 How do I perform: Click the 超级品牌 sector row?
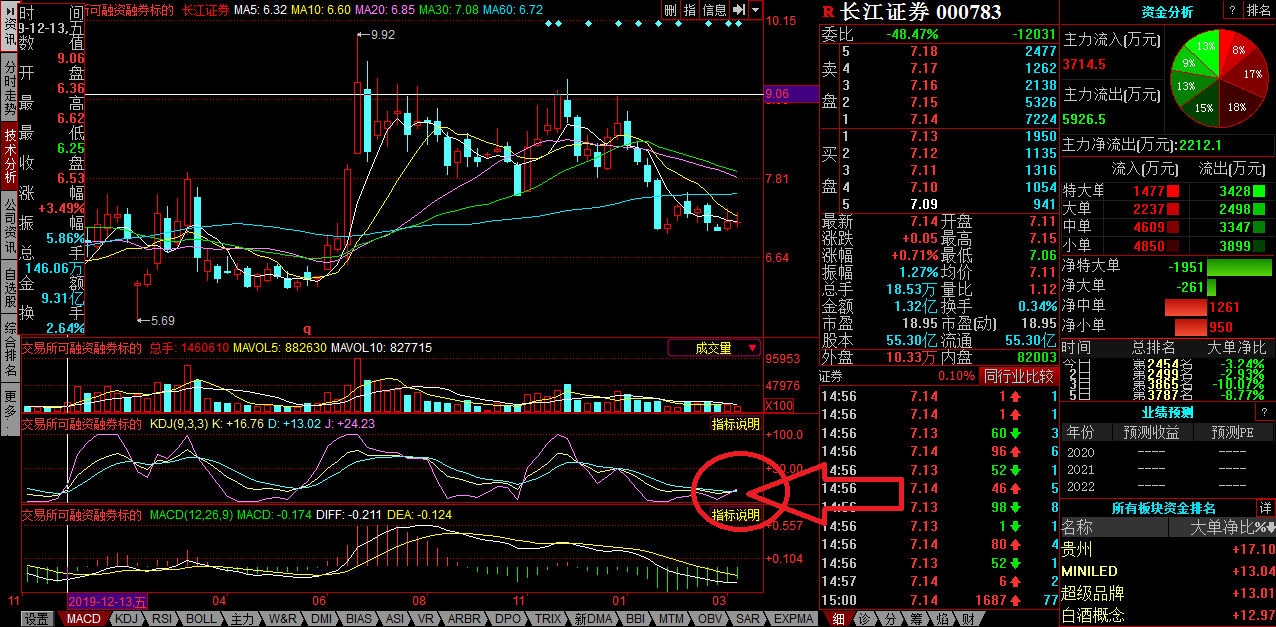(x=1168, y=593)
